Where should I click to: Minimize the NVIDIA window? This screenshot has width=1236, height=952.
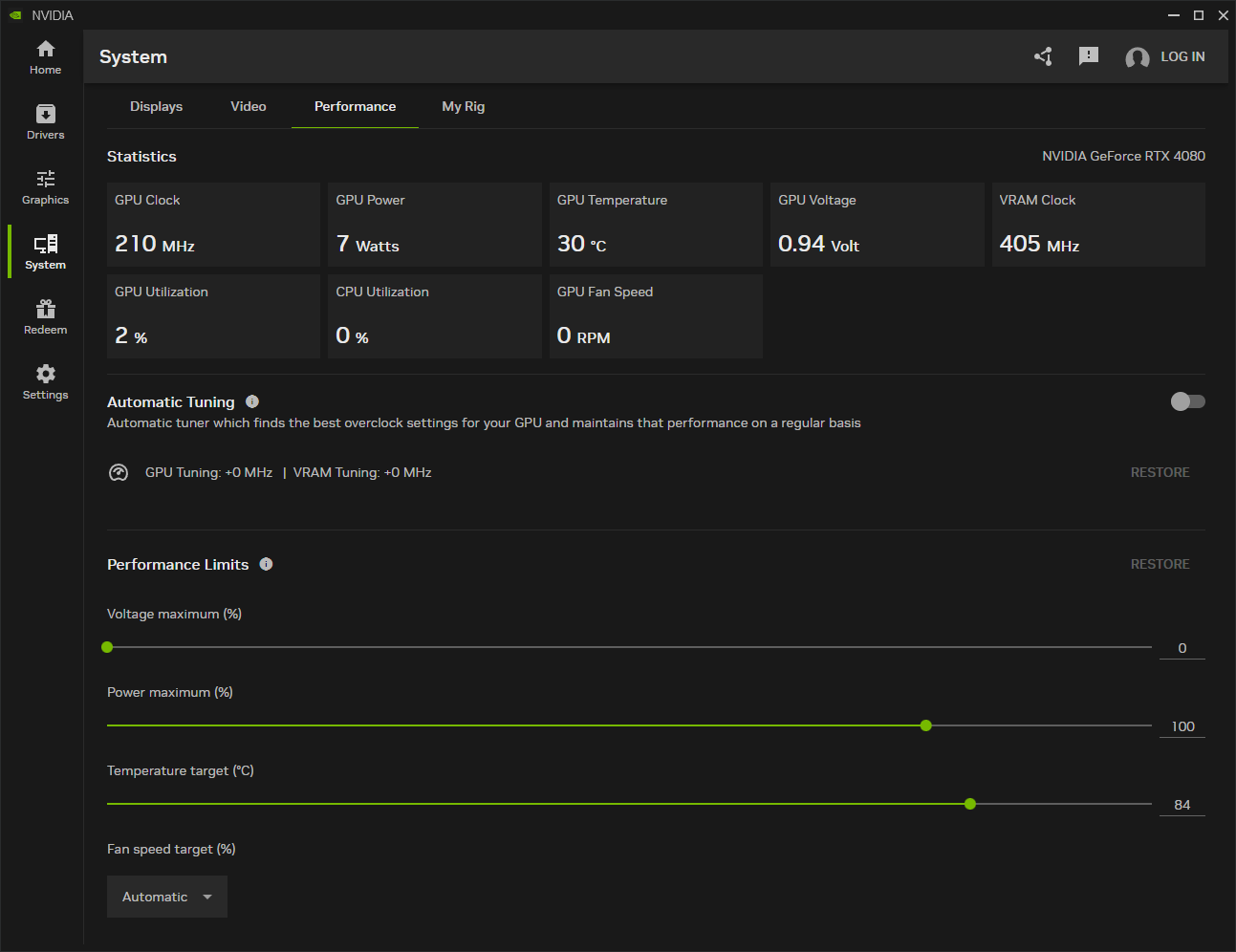[x=1174, y=15]
